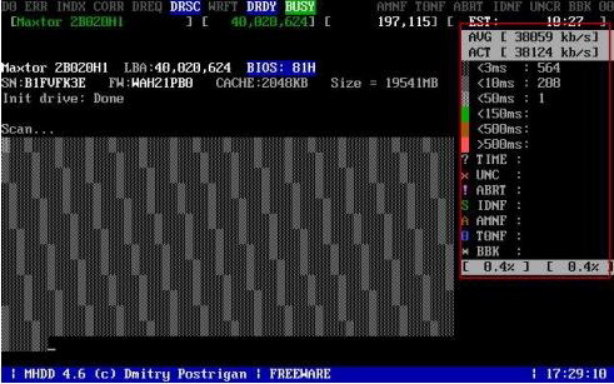
Task: Click the red >500ms block swatch
Action: [465, 144]
